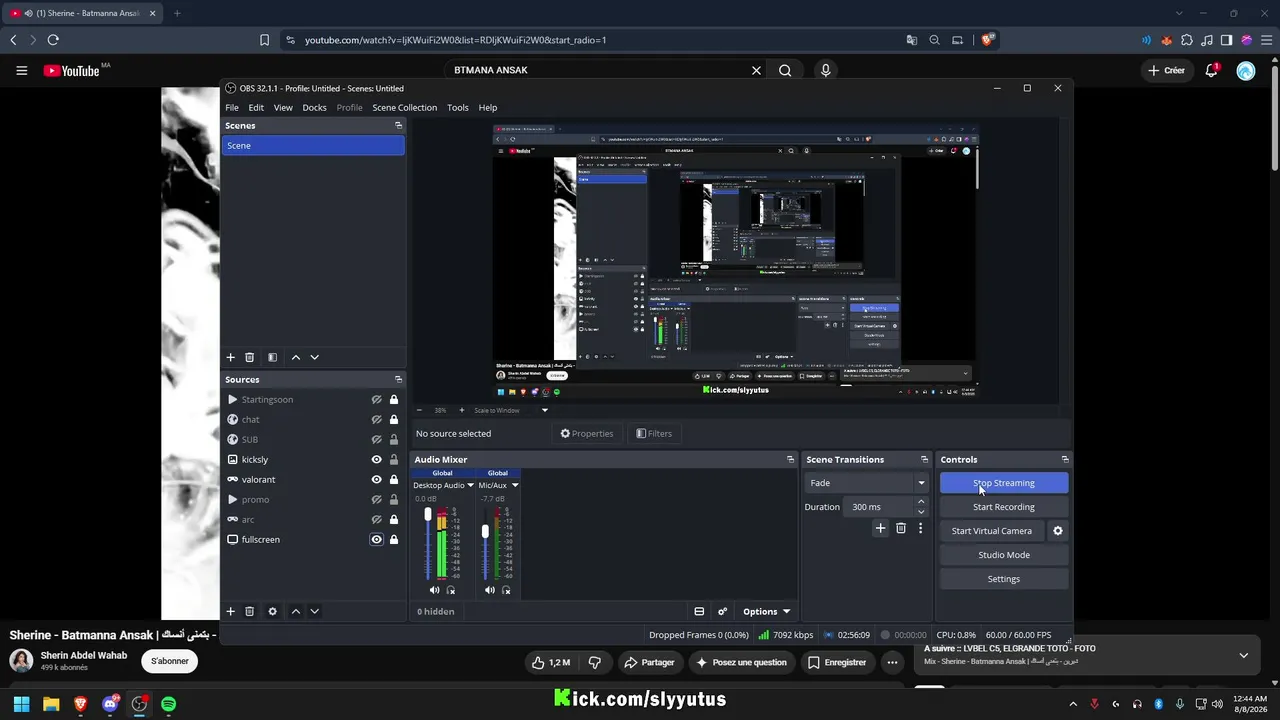Viewport: 1280px width, 720px height.
Task: Decrease the transition duration with the down stepper
Action: pos(921,512)
